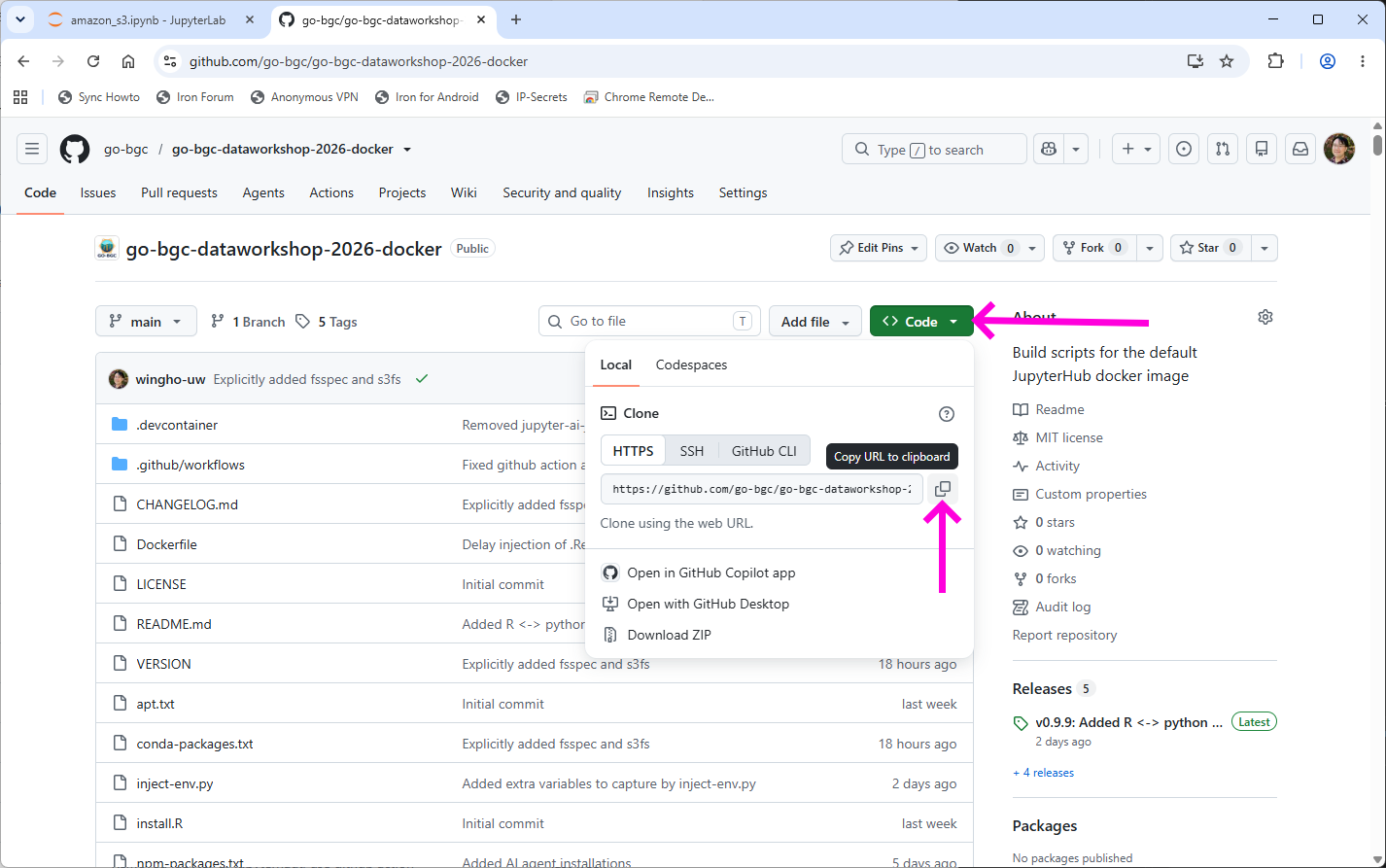Open the clone help question icon

click(x=947, y=414)
